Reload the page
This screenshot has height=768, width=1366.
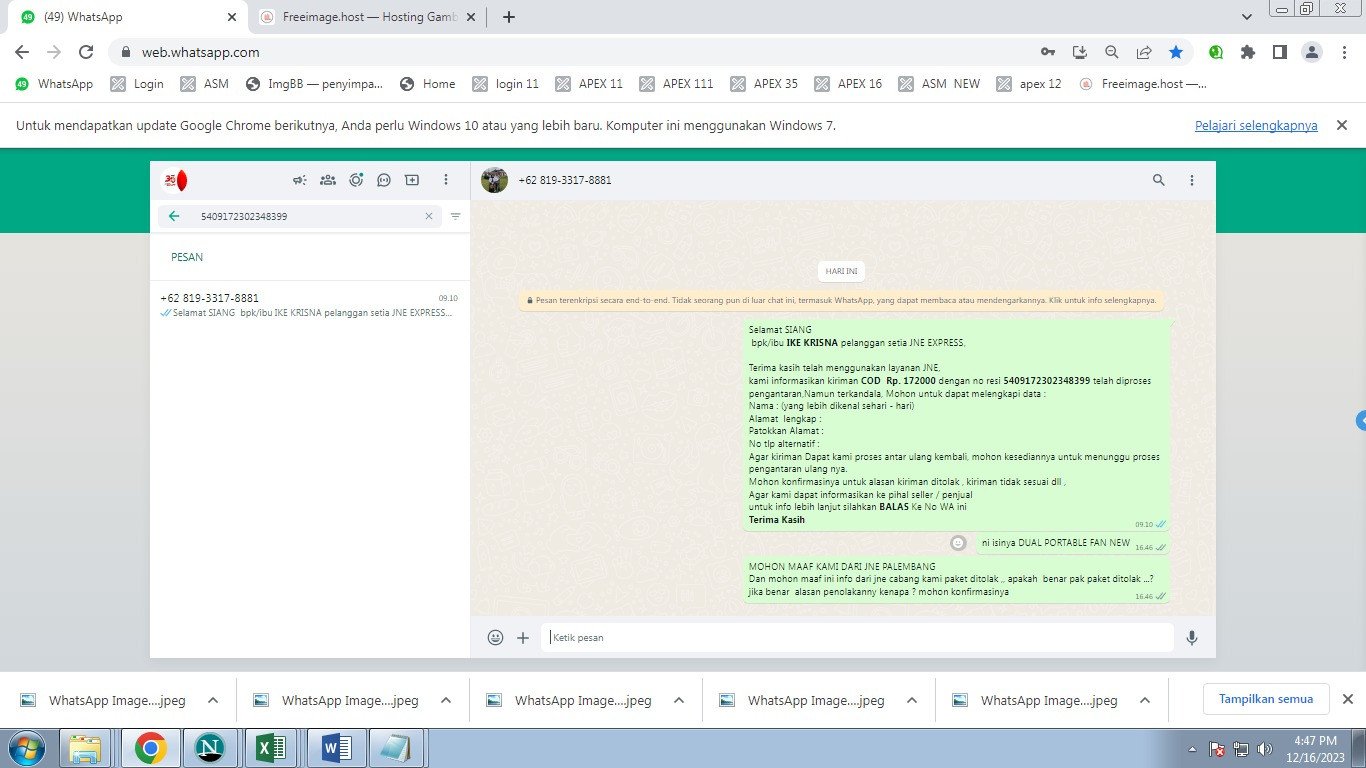(x=86, y=52)
